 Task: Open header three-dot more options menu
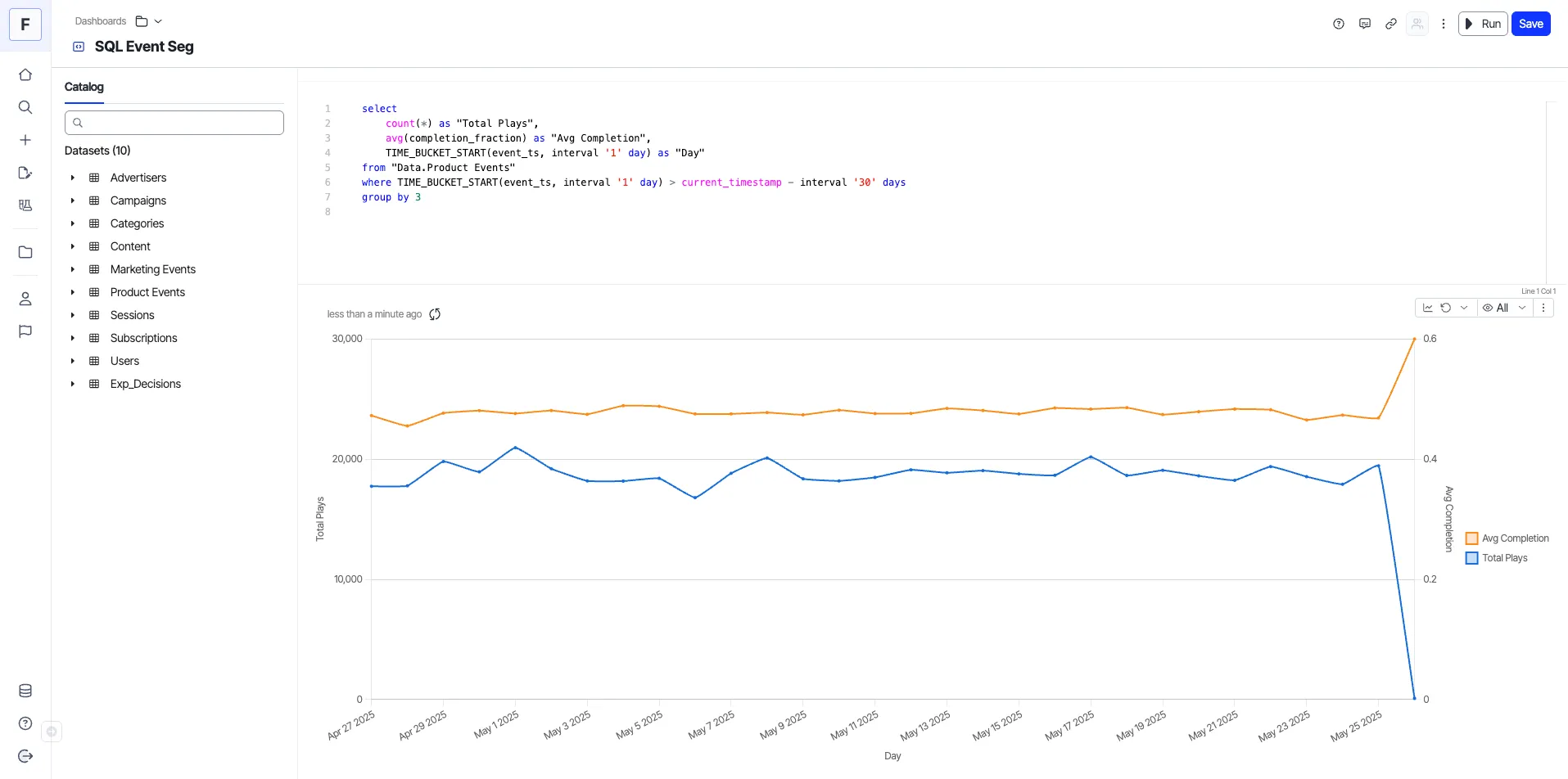pos(1444,24)
